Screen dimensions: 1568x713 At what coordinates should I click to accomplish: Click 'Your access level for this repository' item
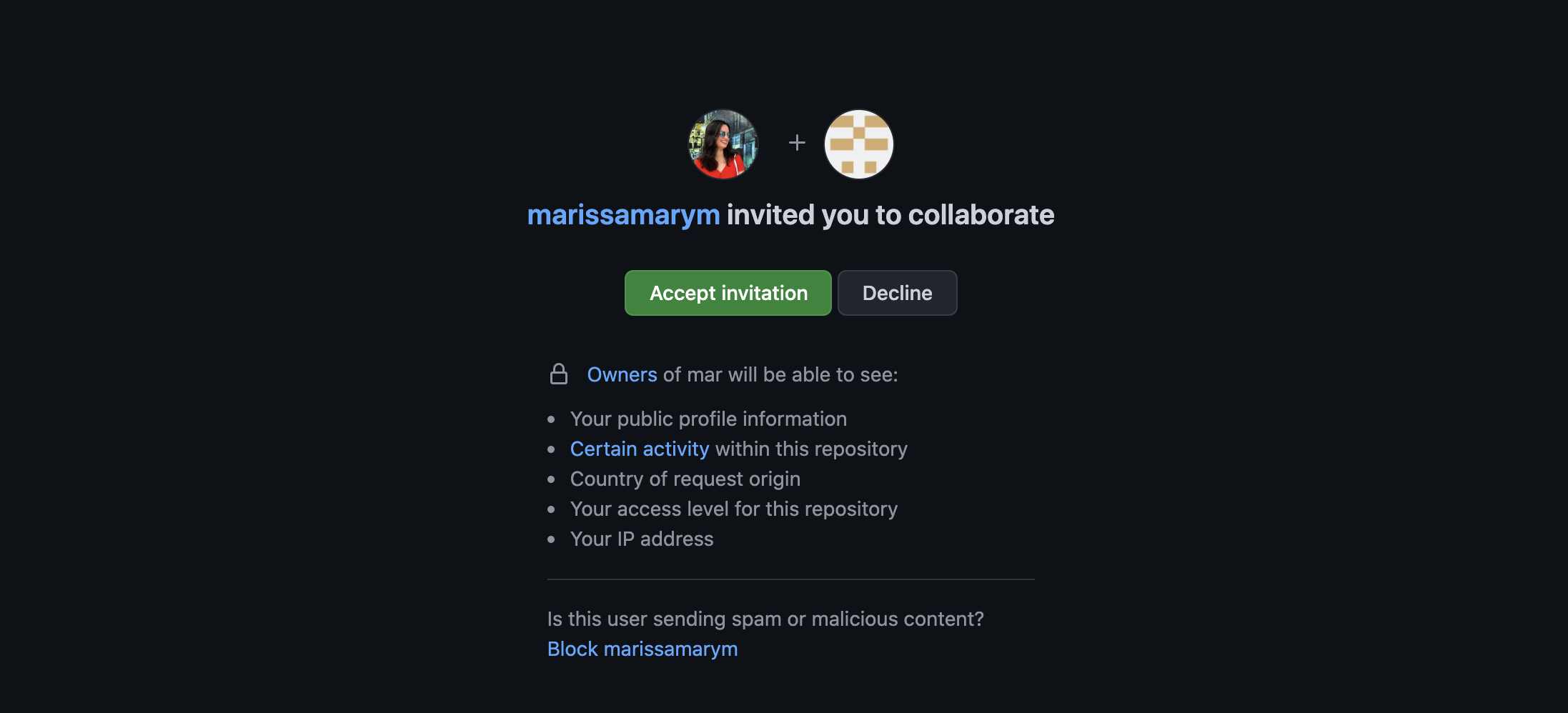[x=734, y=509]
